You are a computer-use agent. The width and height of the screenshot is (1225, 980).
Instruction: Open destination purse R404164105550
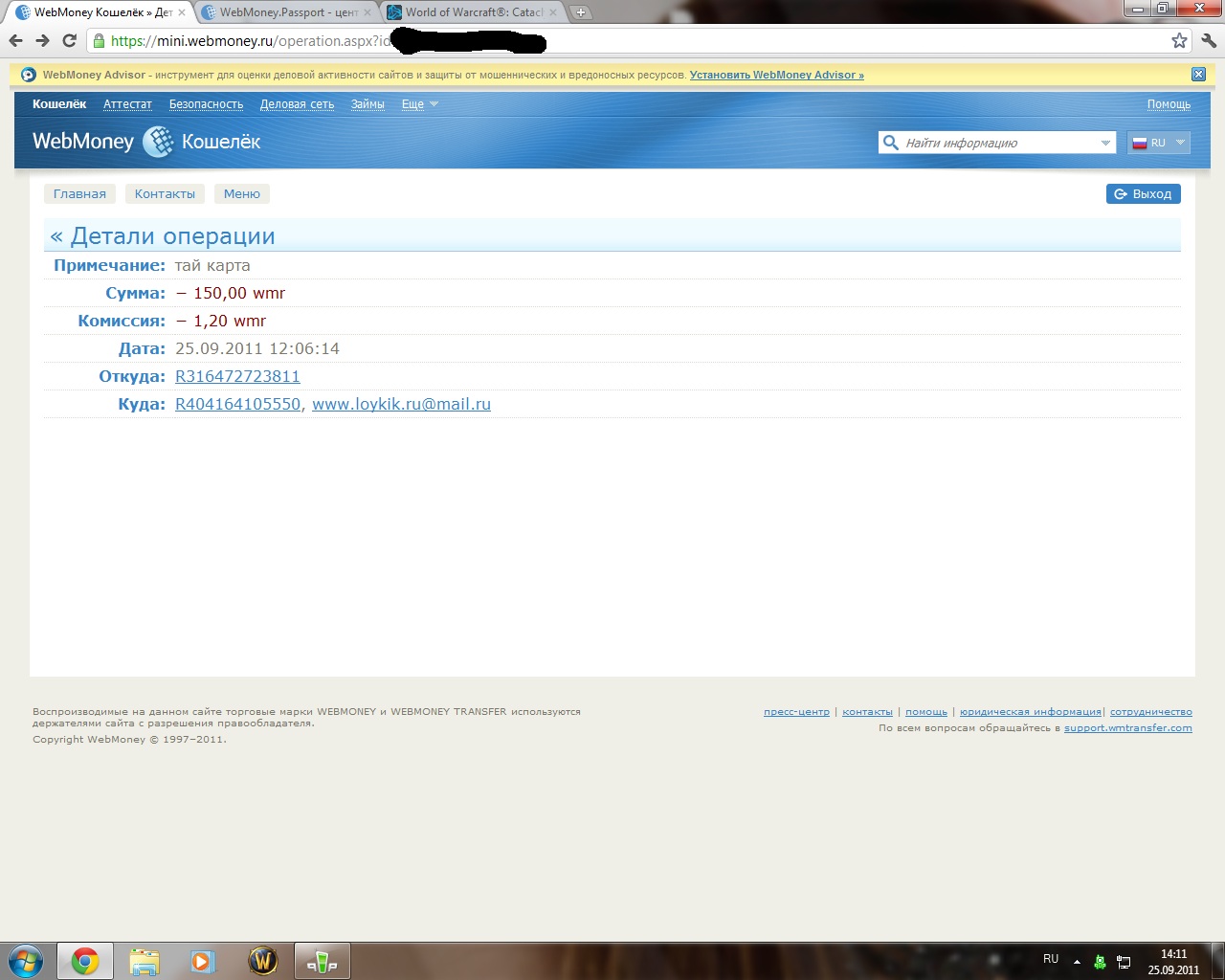237,404
